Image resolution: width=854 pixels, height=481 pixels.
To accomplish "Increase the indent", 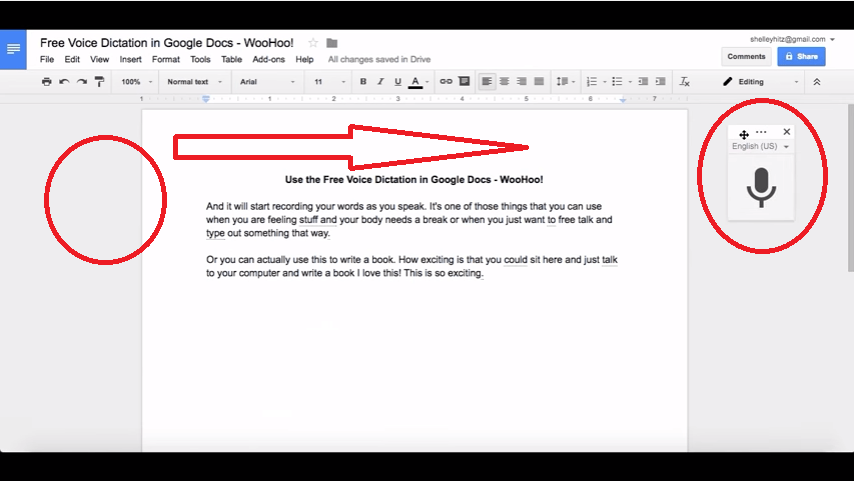I will (x=661, y=82).
